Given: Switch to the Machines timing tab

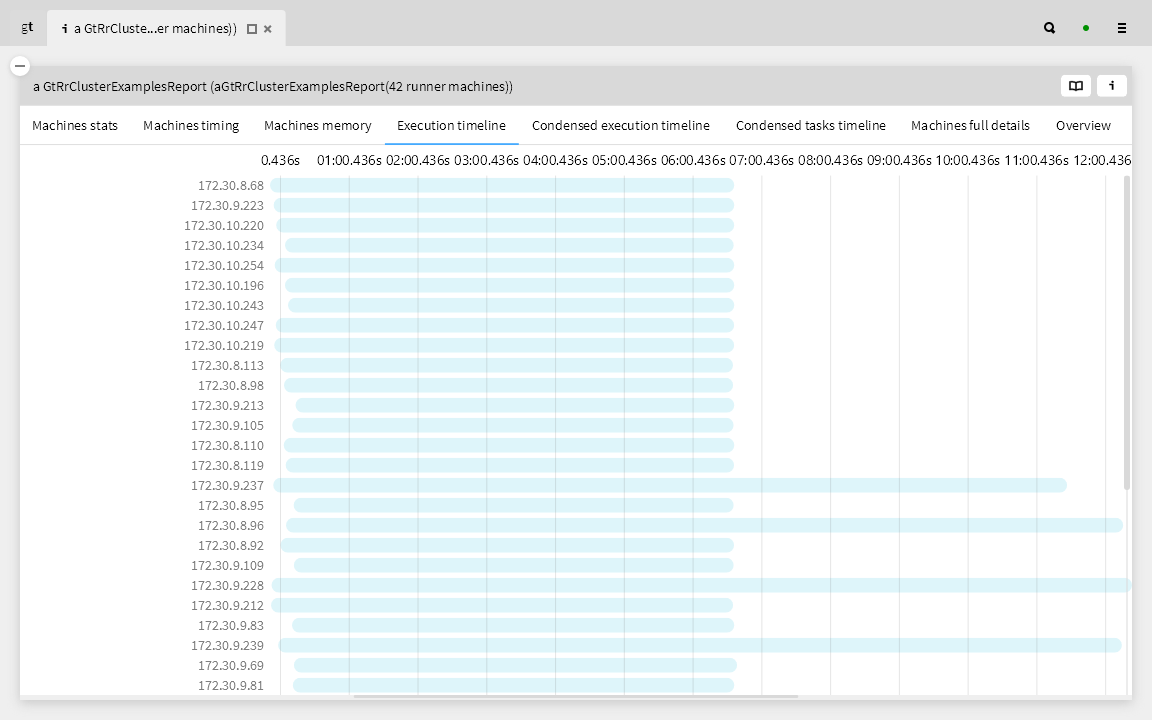Looking at the screenshot, I should 191,126.
